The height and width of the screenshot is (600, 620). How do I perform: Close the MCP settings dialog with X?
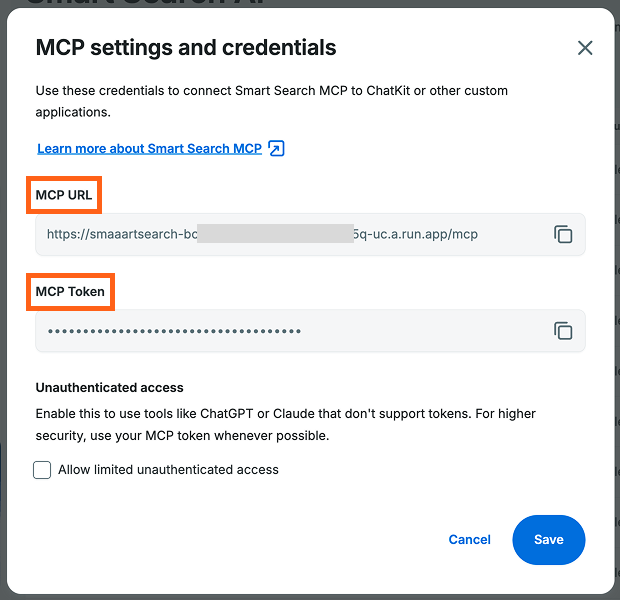pos(585,48)
